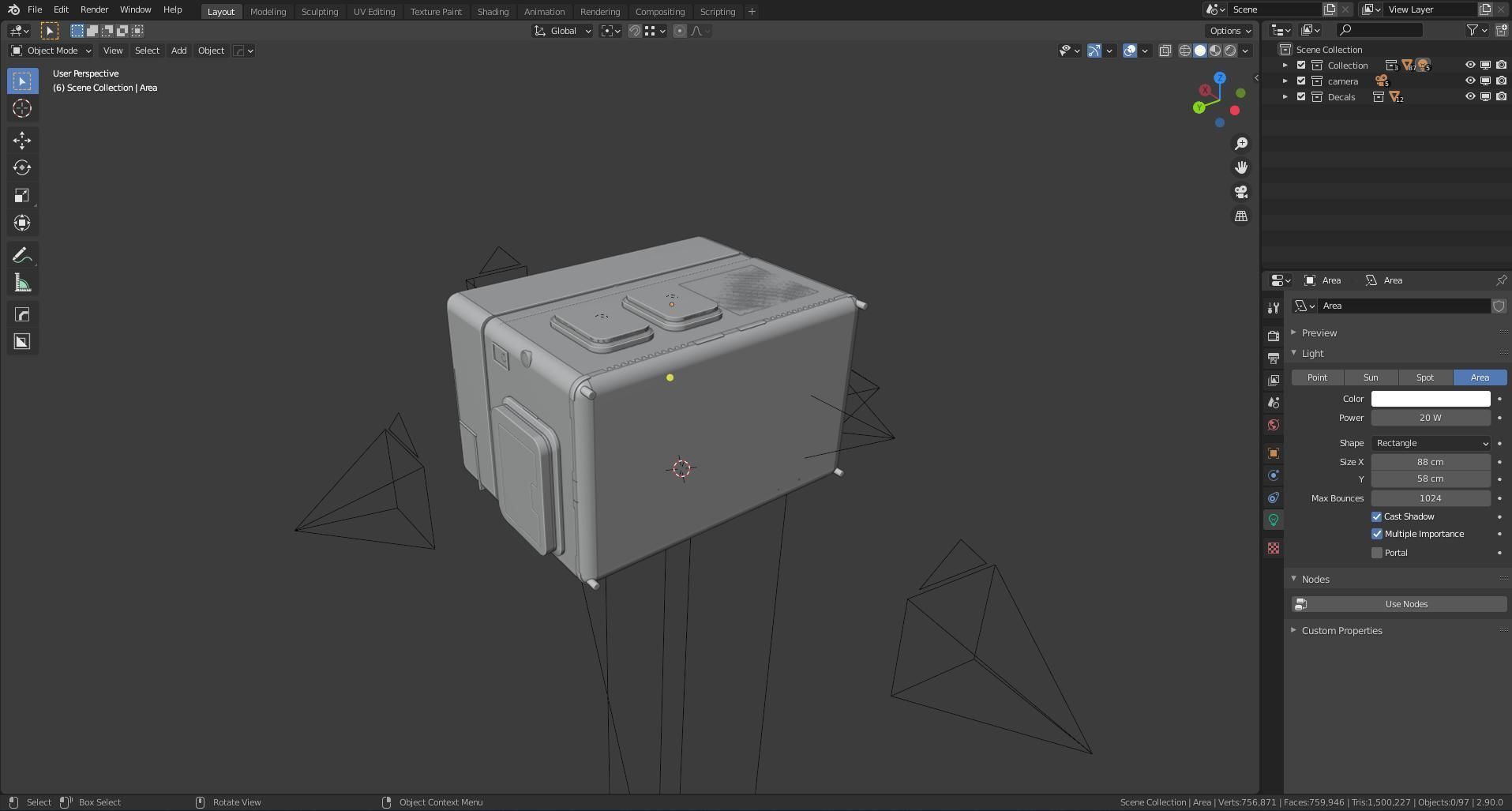Expand the Preview panel
This screenshot has width=1512, height=811.
(x=1319, y=332)
